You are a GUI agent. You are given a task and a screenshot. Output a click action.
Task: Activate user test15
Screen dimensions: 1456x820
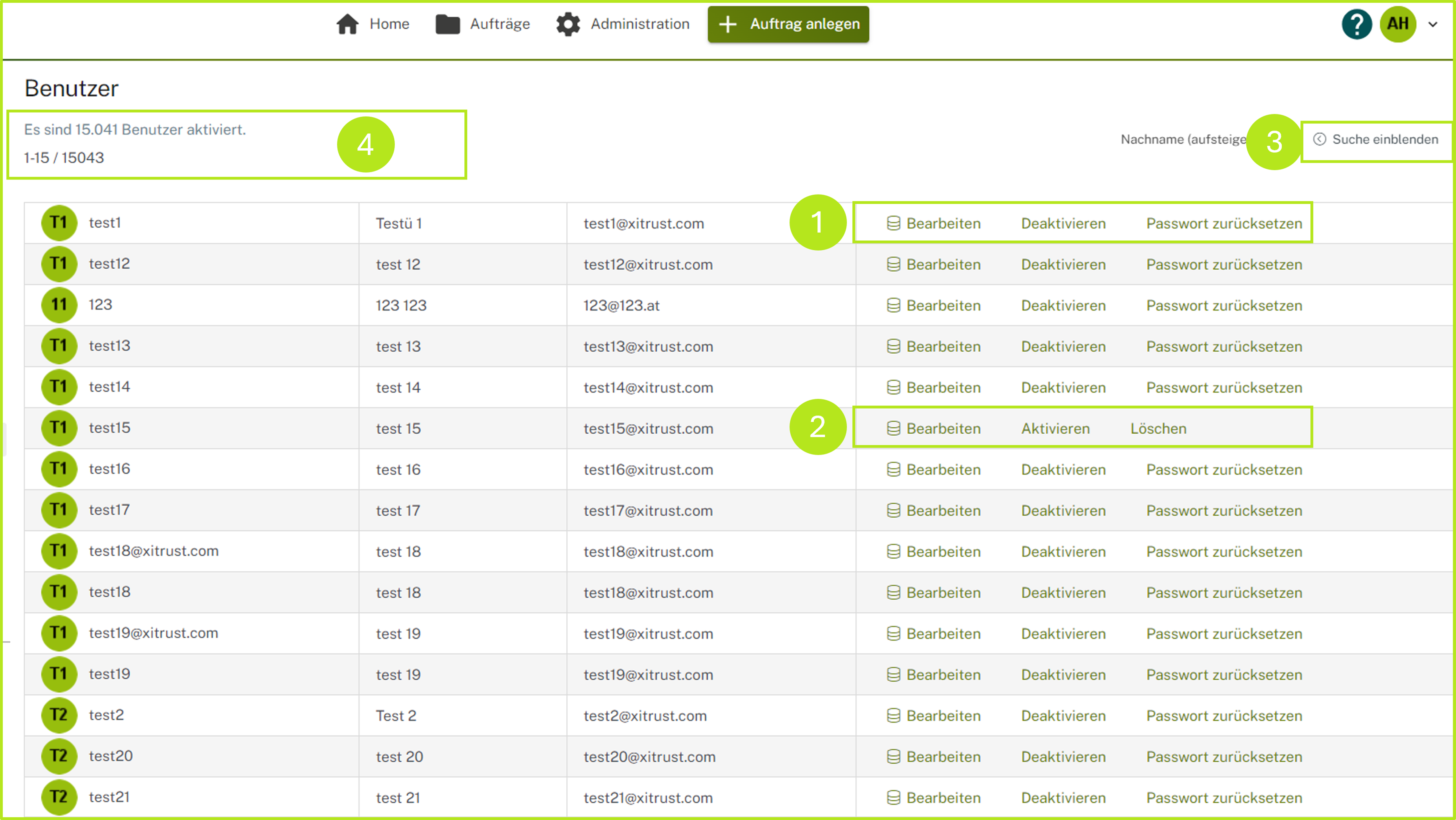coord(1055,429)
